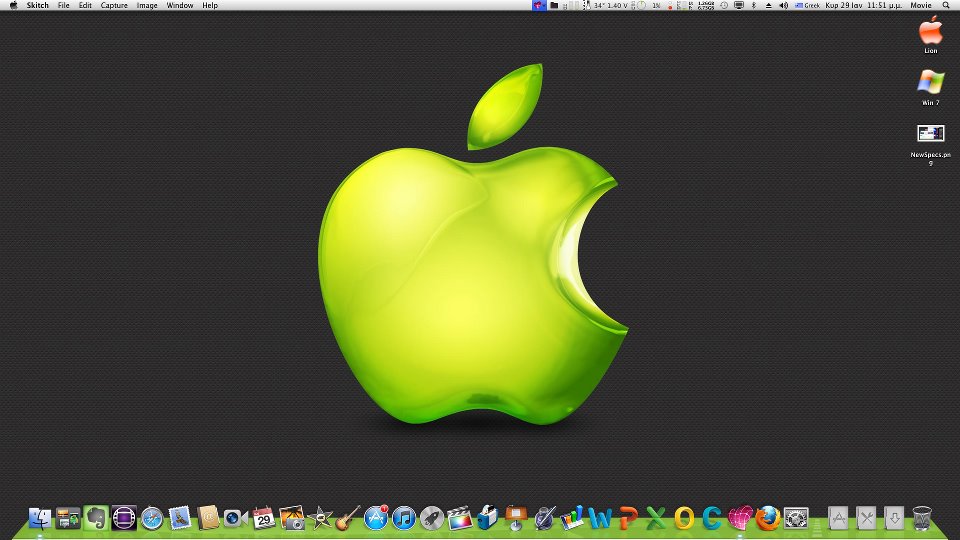Launch Evernote from the dock
960x540 pixels.
96,519
